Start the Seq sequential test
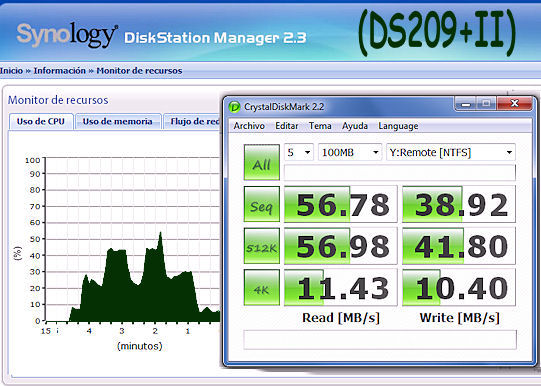This screenshot has width=541, height=386. click(262, 204)
